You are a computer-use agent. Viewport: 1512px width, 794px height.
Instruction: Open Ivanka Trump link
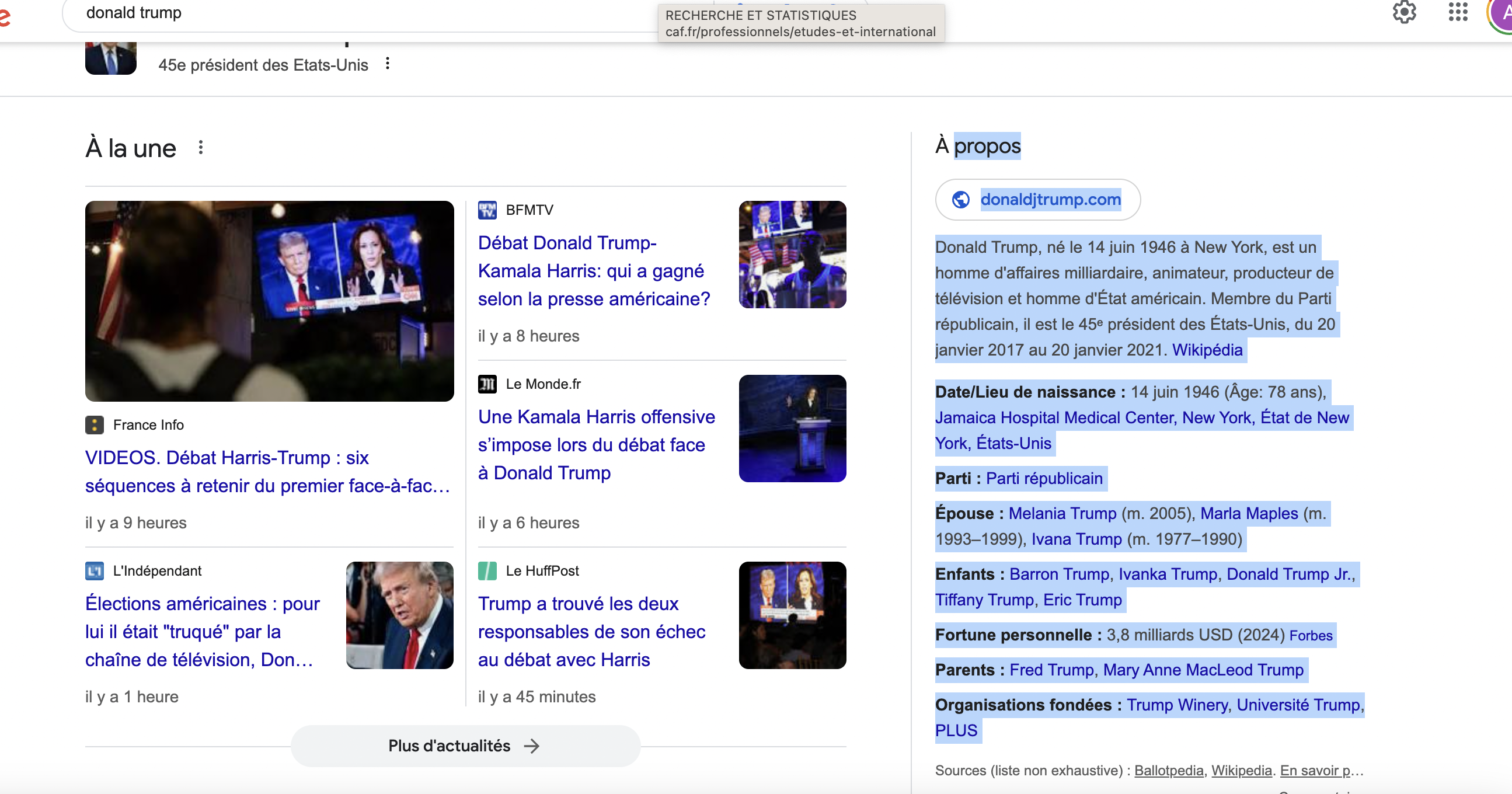click(1168, 574)
